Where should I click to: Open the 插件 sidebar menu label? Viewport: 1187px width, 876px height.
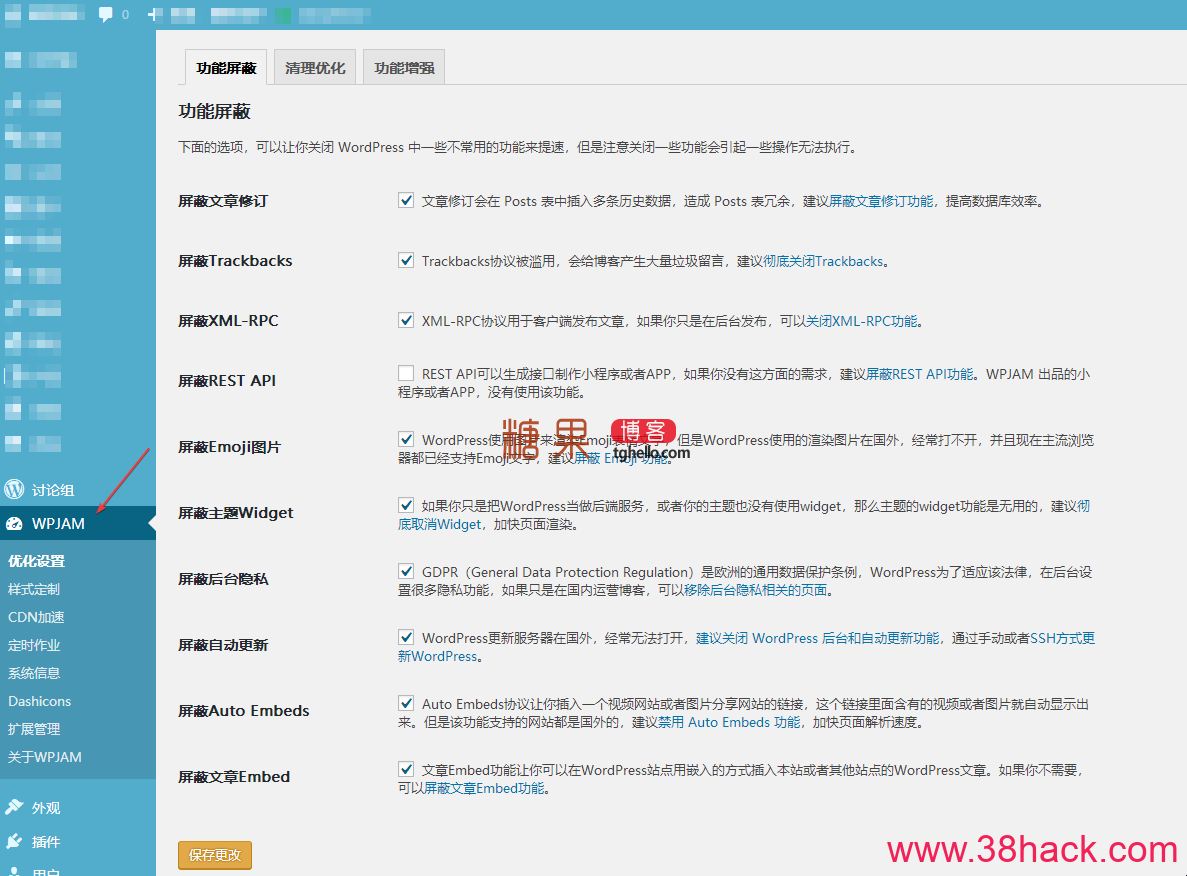(x=46, y=842)
